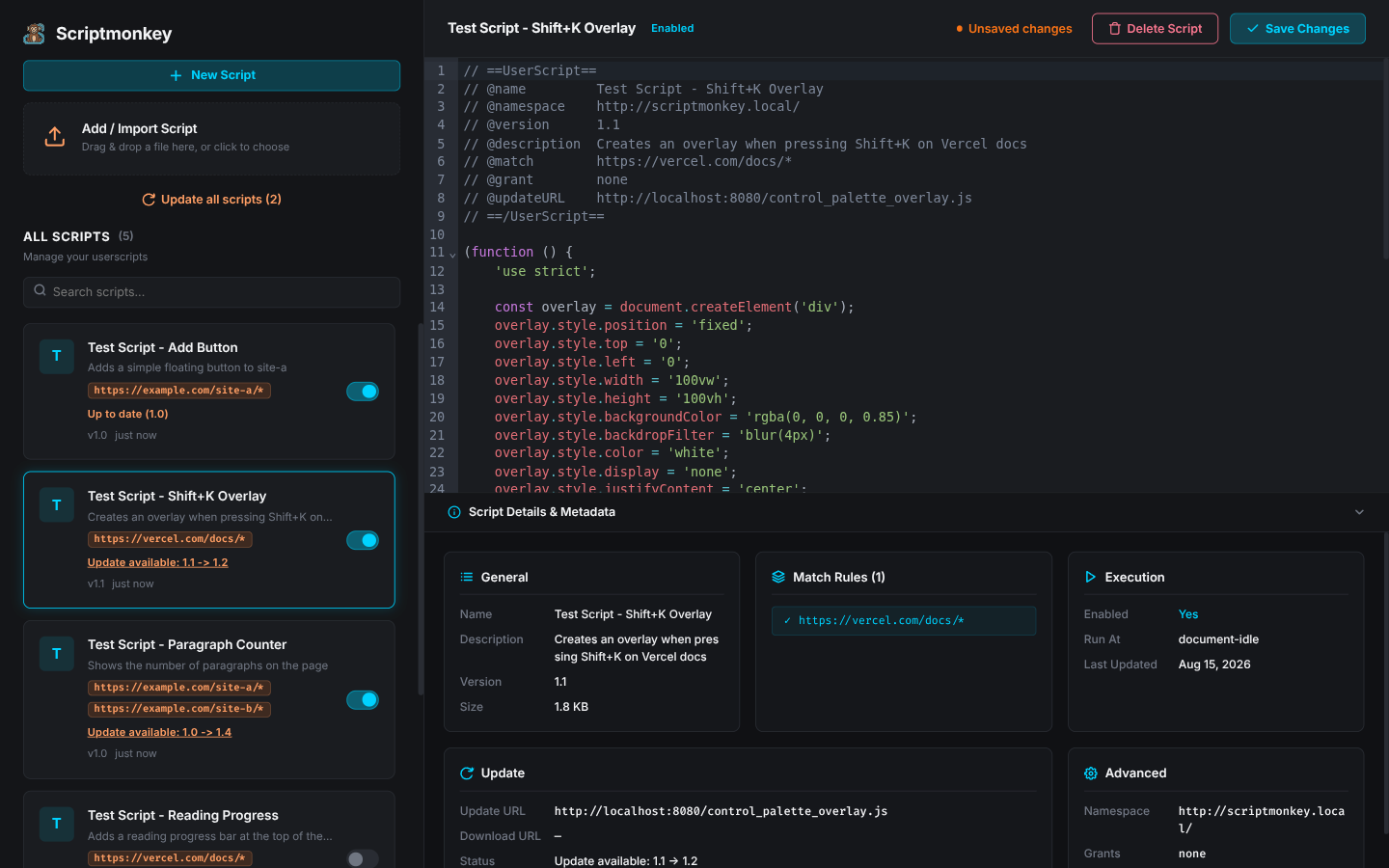Click the orange Unsaved changes indicator
1389x868 pixels.
(x=1014, y=29)
